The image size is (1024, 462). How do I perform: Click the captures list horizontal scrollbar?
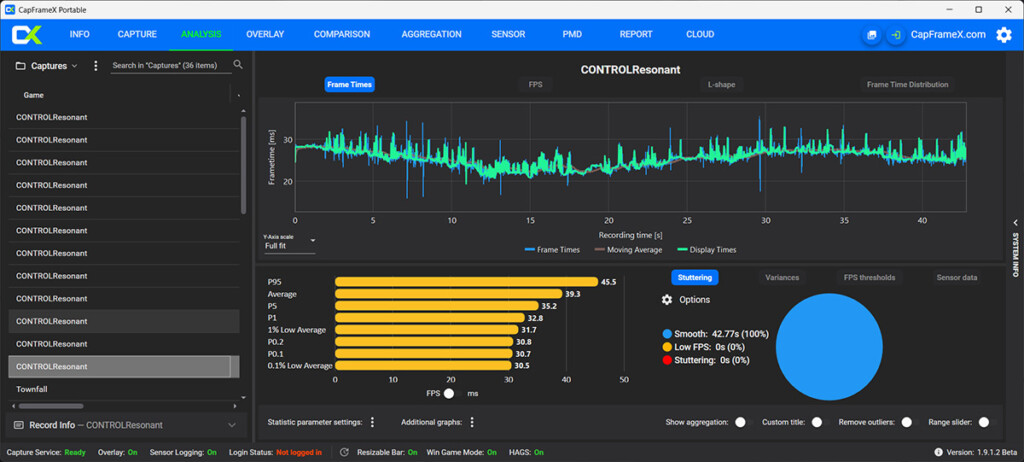coord(52,406)
